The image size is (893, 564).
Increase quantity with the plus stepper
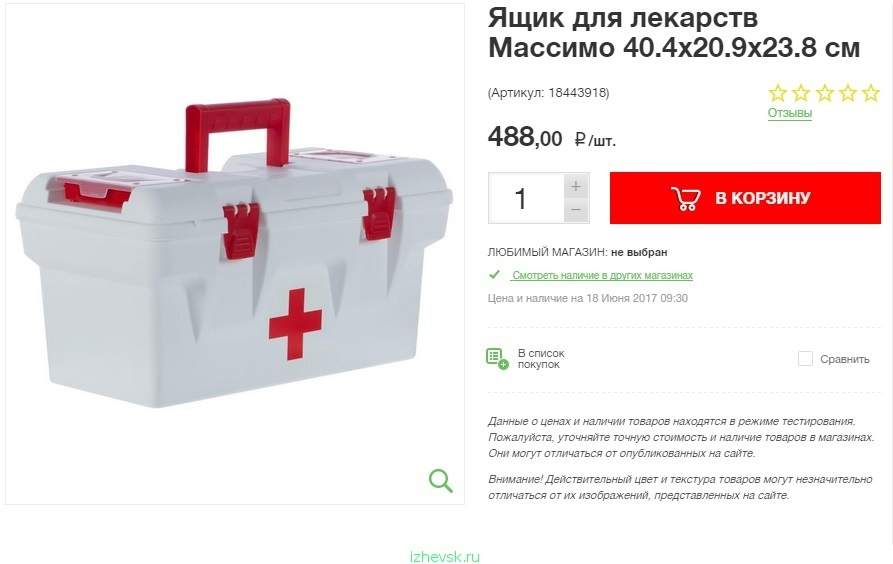(576, 186)
